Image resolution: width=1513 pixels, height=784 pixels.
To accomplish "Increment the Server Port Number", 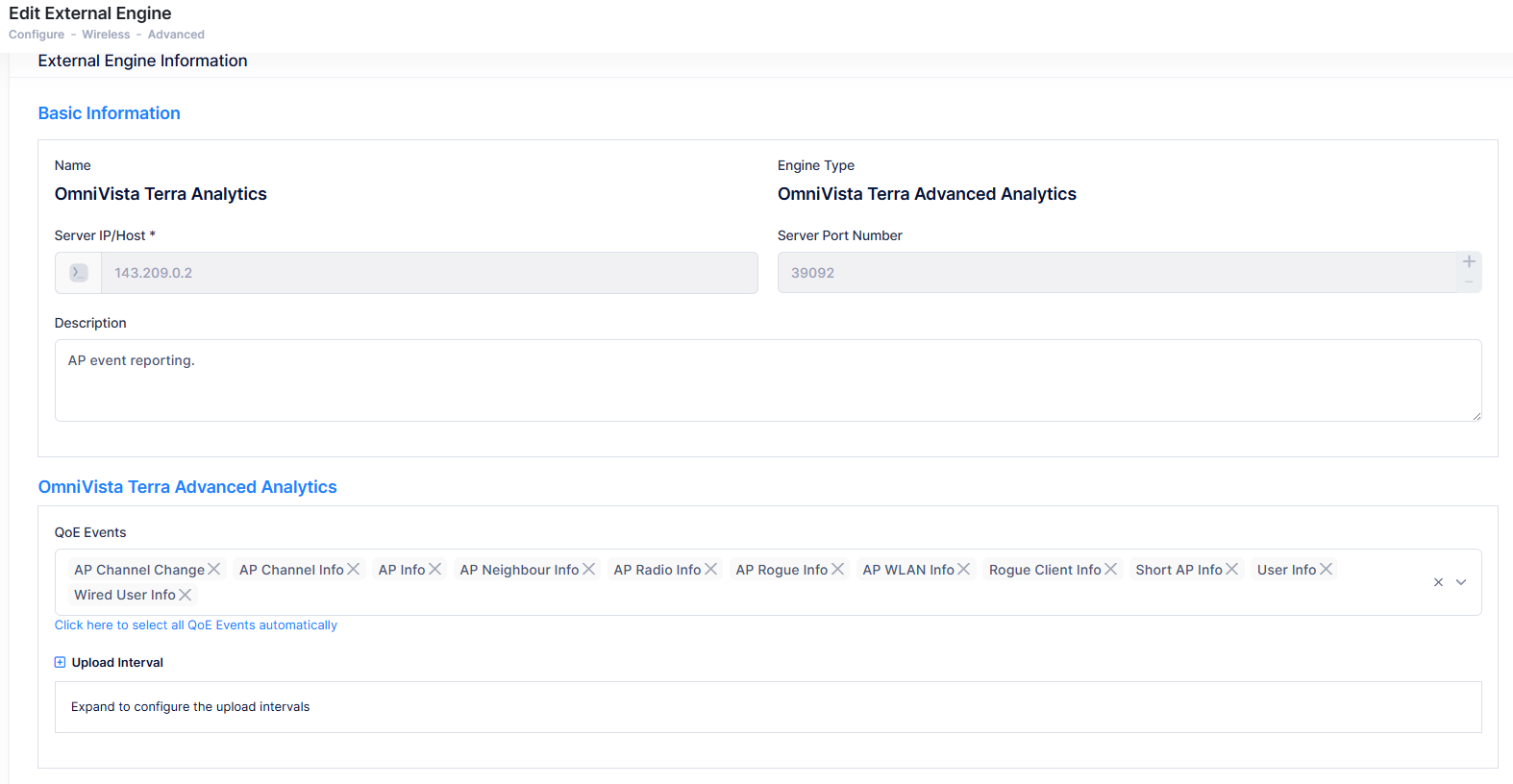I will click(1469, 262).
